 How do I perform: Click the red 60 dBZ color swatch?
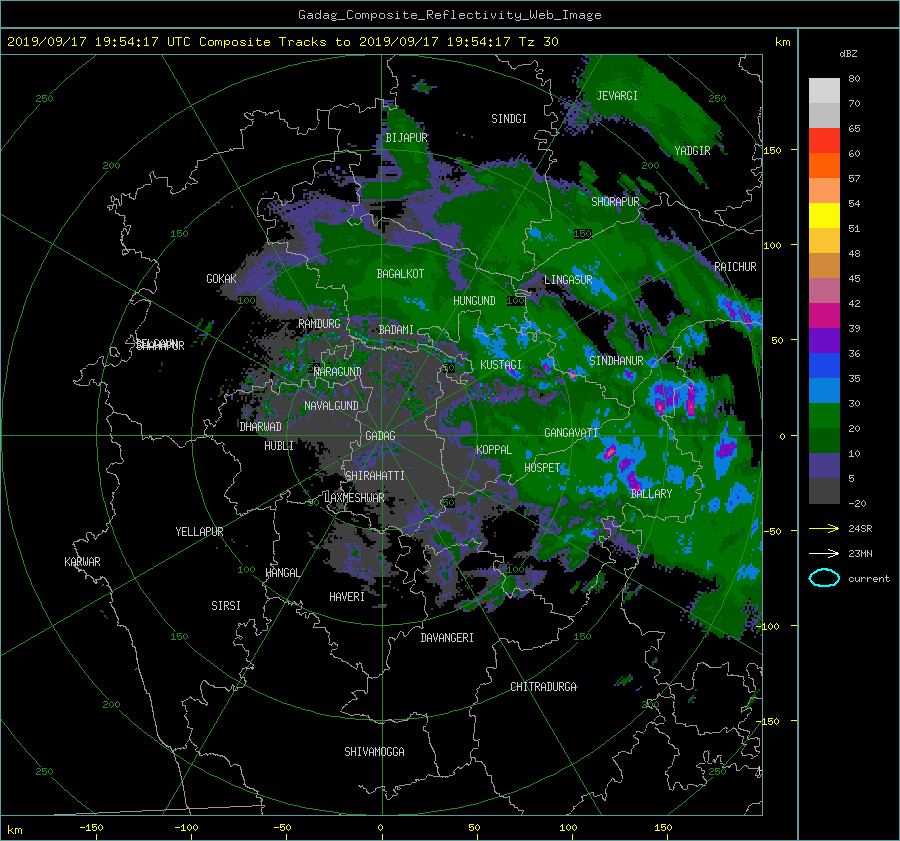click(824, 140)
